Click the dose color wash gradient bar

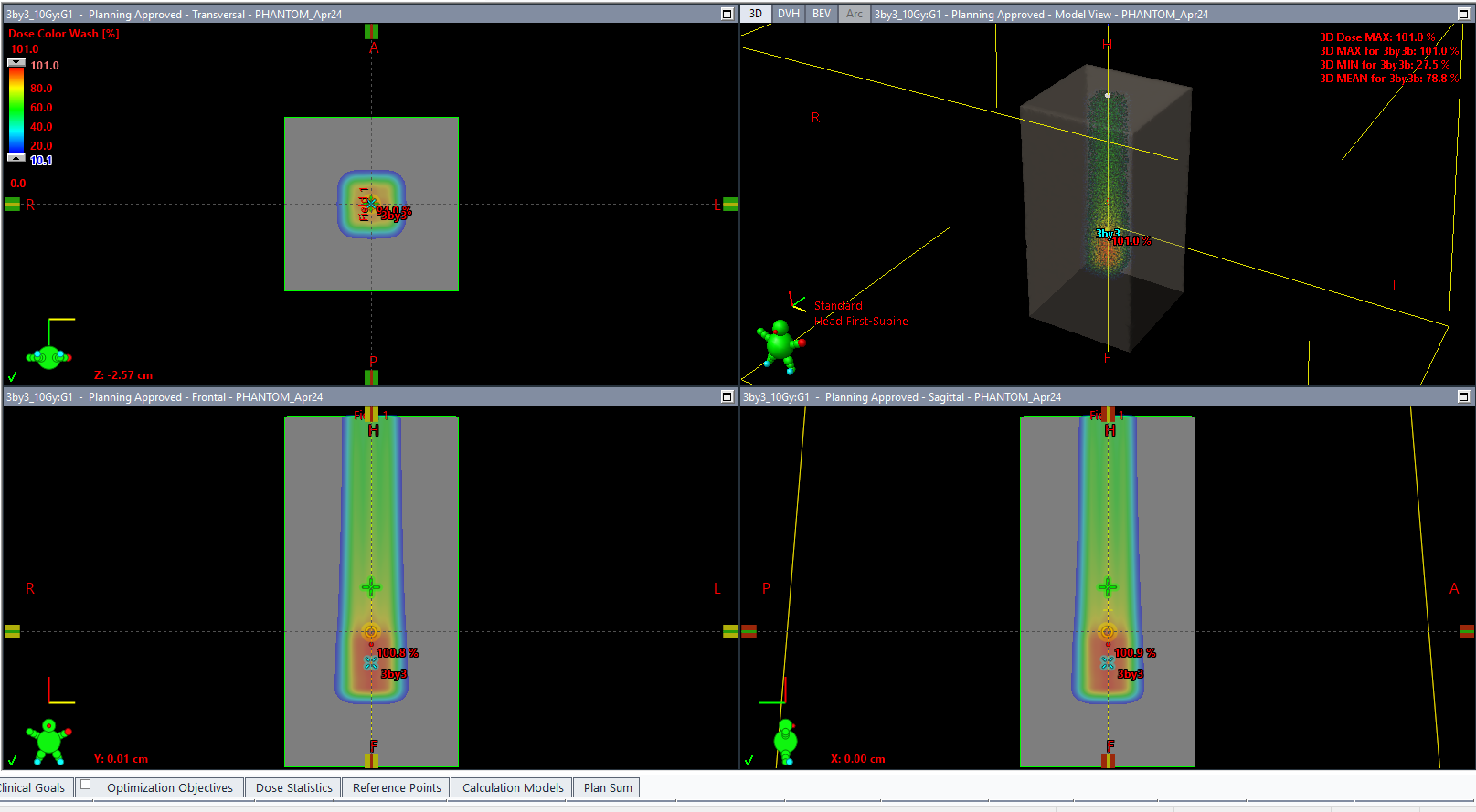[16, 110]
